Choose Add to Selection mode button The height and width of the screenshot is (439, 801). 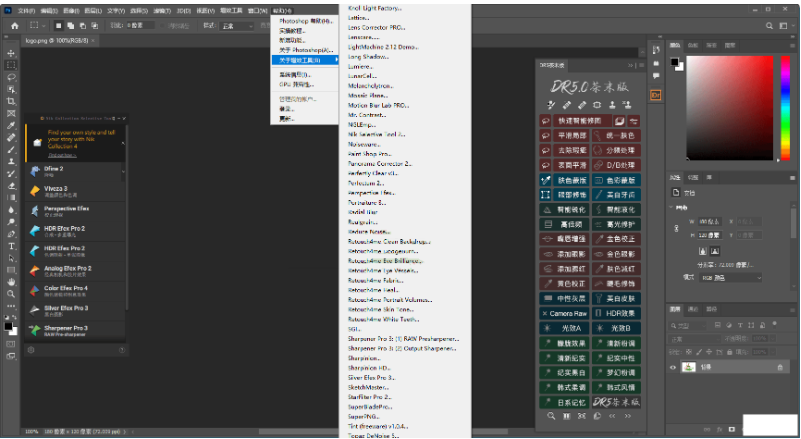(x=70, y=26)
